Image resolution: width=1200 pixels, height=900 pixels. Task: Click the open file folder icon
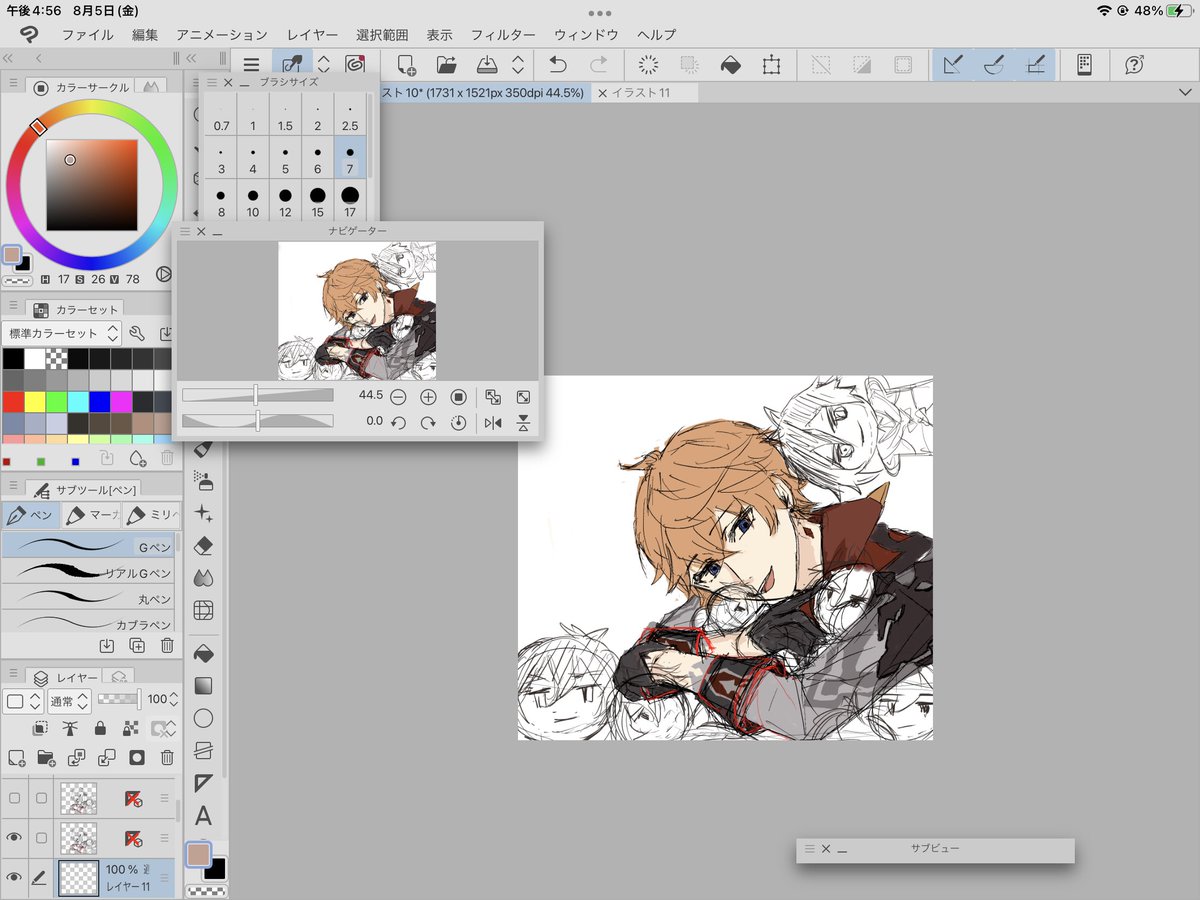tap(446, 65)
